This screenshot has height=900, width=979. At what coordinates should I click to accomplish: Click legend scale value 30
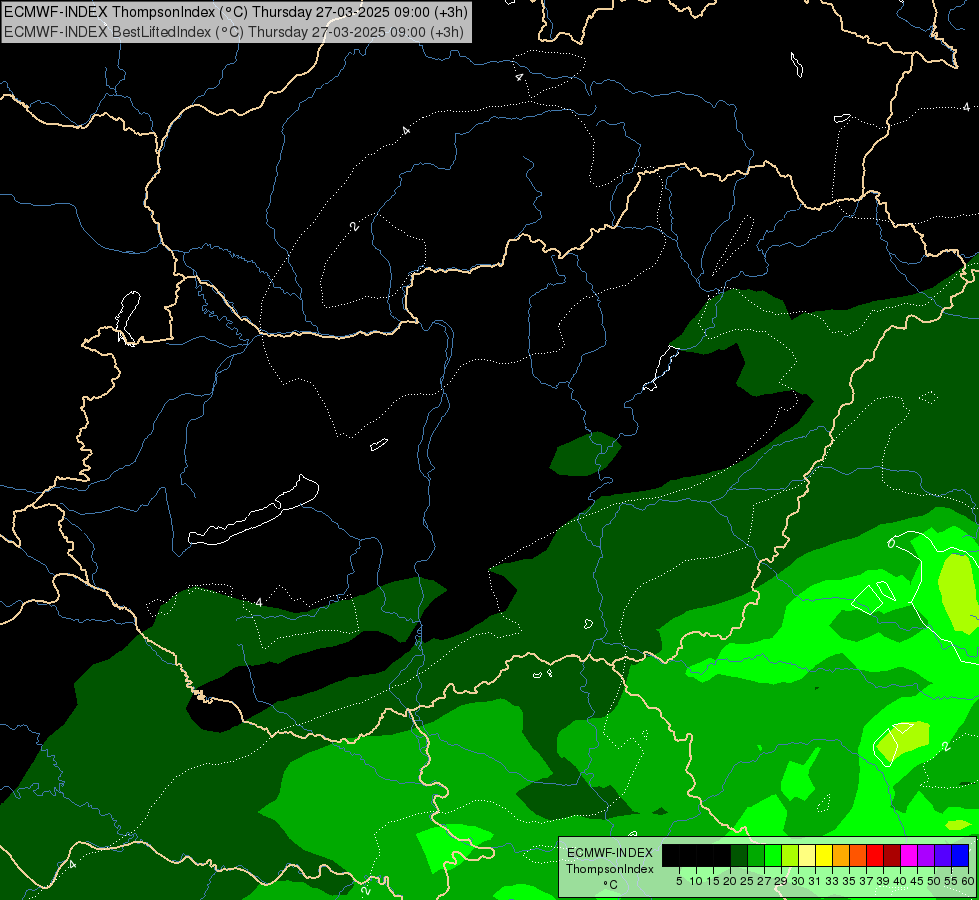tap(798, 881)
